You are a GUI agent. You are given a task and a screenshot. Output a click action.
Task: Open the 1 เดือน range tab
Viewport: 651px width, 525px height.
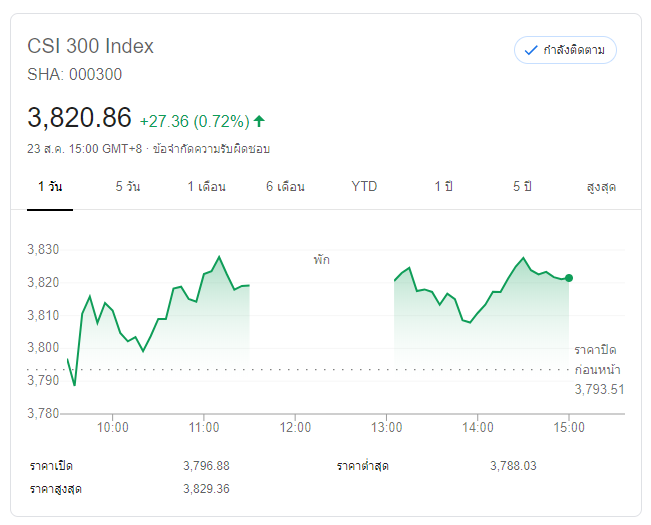point(206,187)
